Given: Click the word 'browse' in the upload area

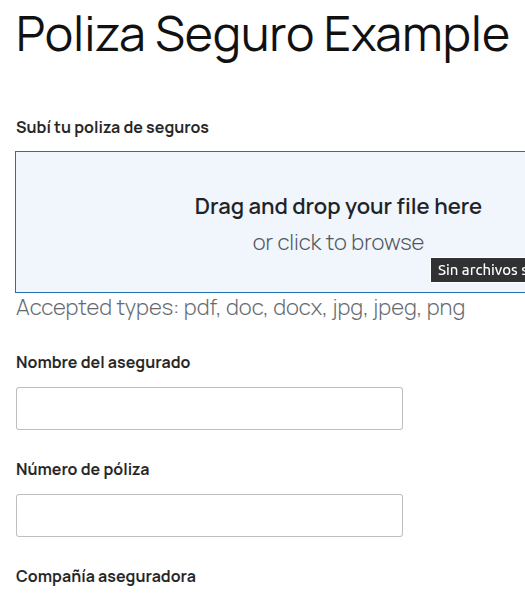Looking at the screenshot, I should [387, 243].
